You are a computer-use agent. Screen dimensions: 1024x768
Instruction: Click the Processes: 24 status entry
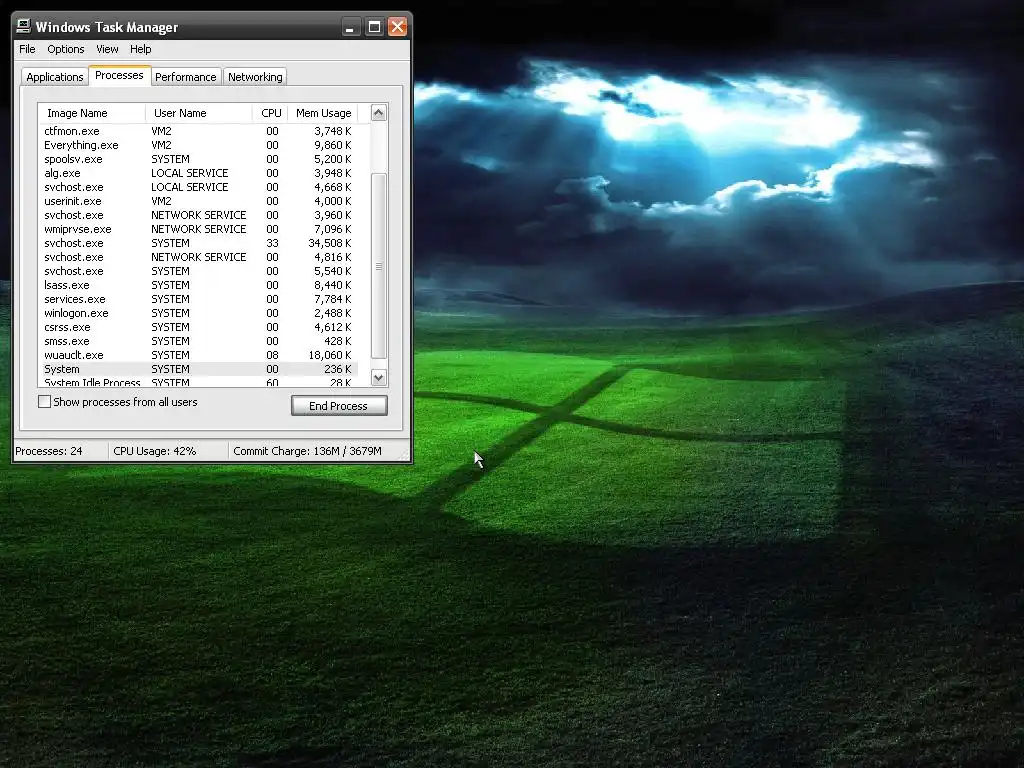[49, 451]
